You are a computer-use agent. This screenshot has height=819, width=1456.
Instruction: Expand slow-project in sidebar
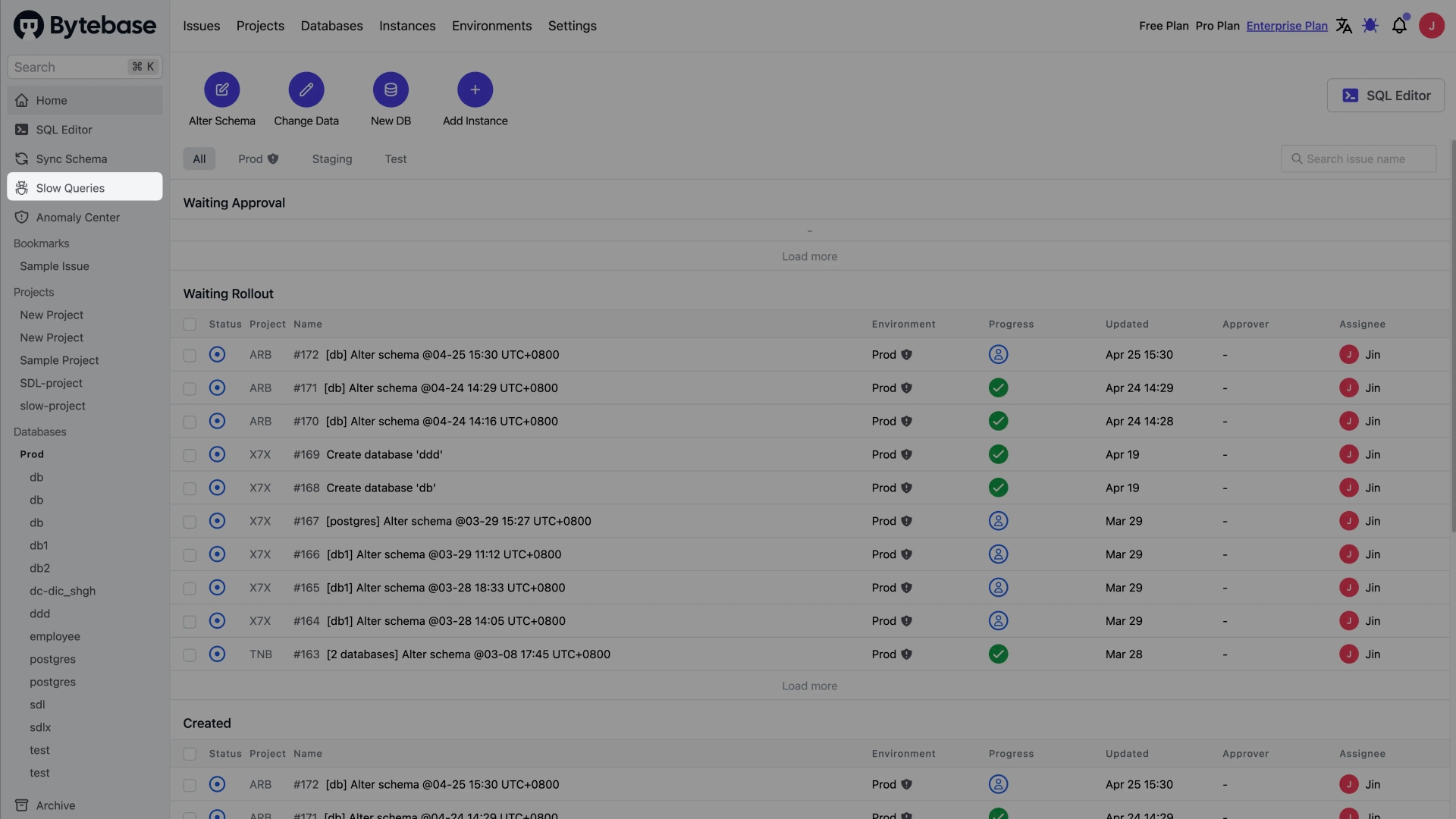(x=52, y=405)
